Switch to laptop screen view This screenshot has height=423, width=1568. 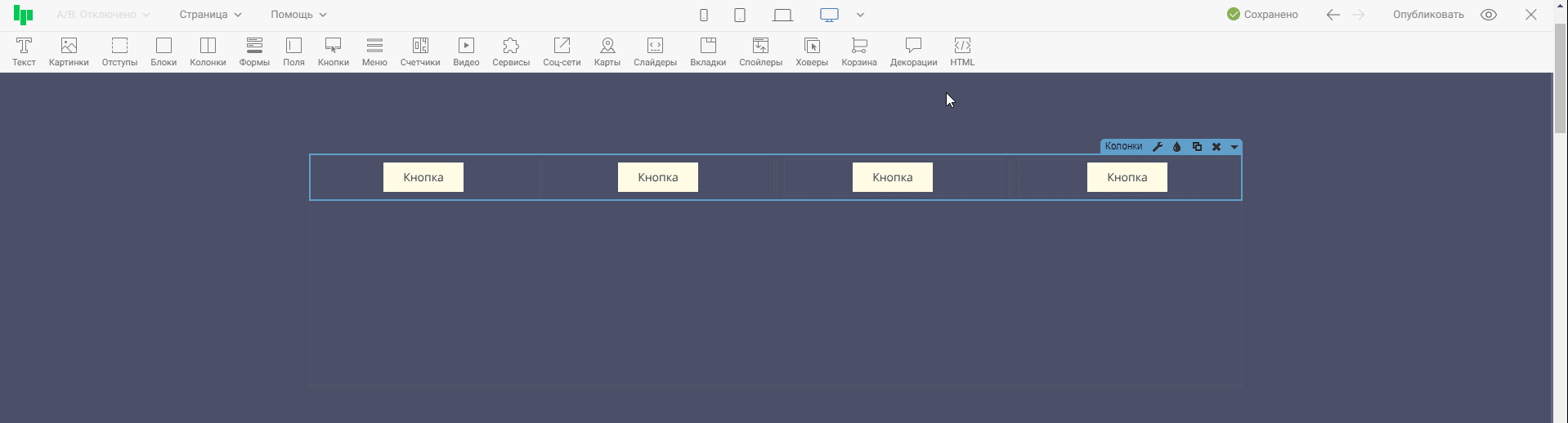[782, 15]
